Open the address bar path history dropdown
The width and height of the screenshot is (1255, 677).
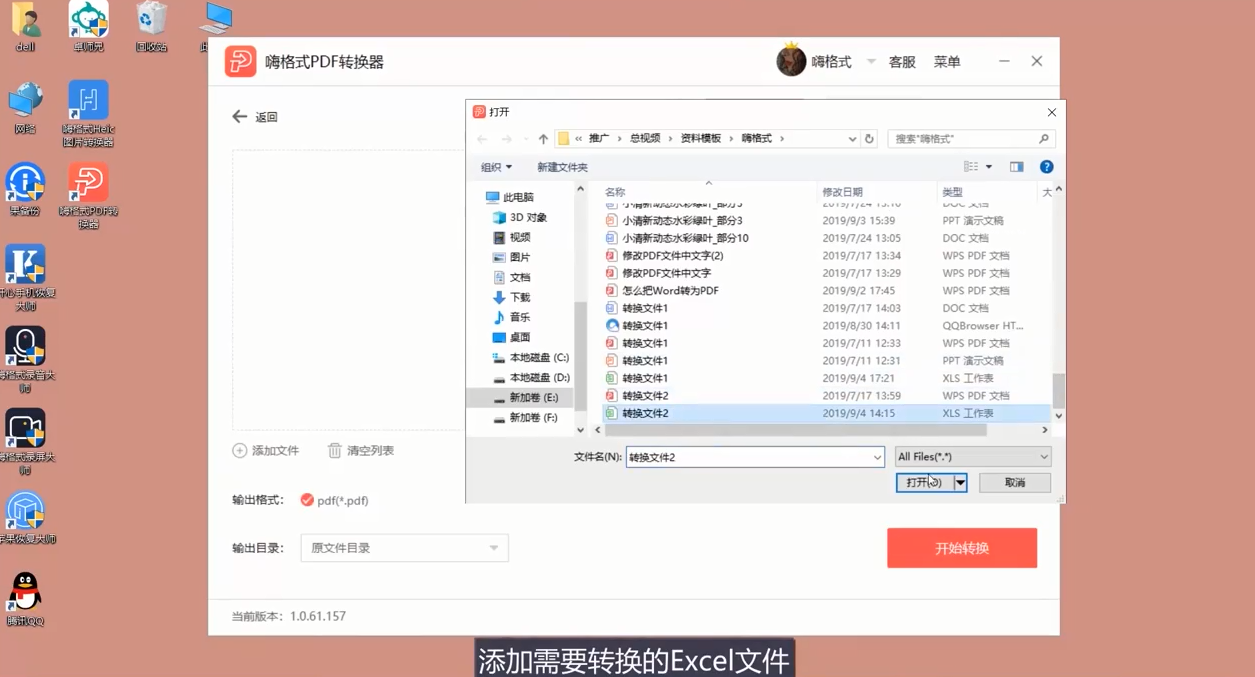tap(852, 139)
